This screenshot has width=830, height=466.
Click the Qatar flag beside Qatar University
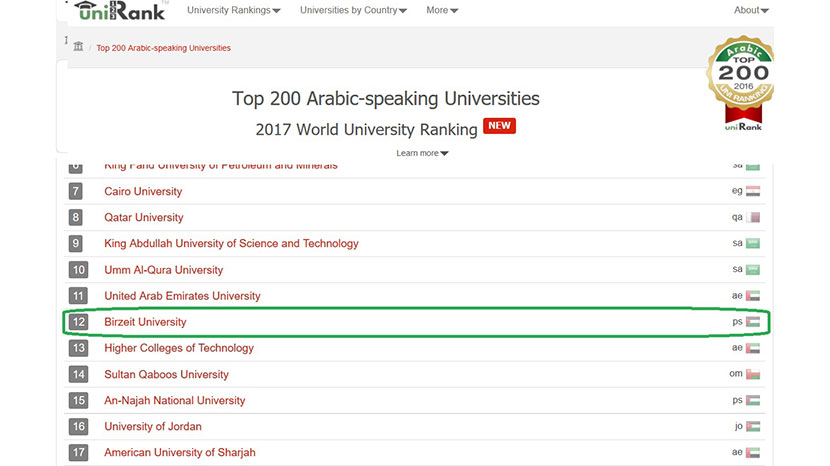pyautogui.click(x=753, y=217)
